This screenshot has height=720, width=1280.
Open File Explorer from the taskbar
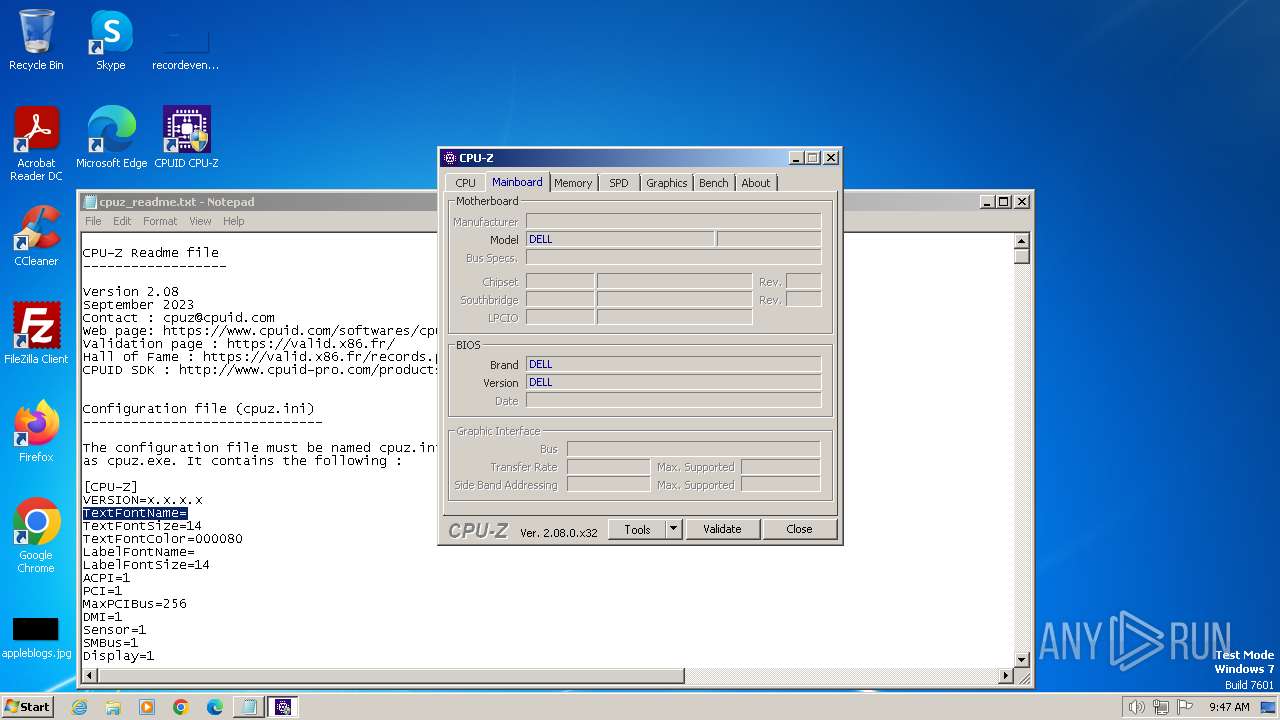[x=113, y=707]
